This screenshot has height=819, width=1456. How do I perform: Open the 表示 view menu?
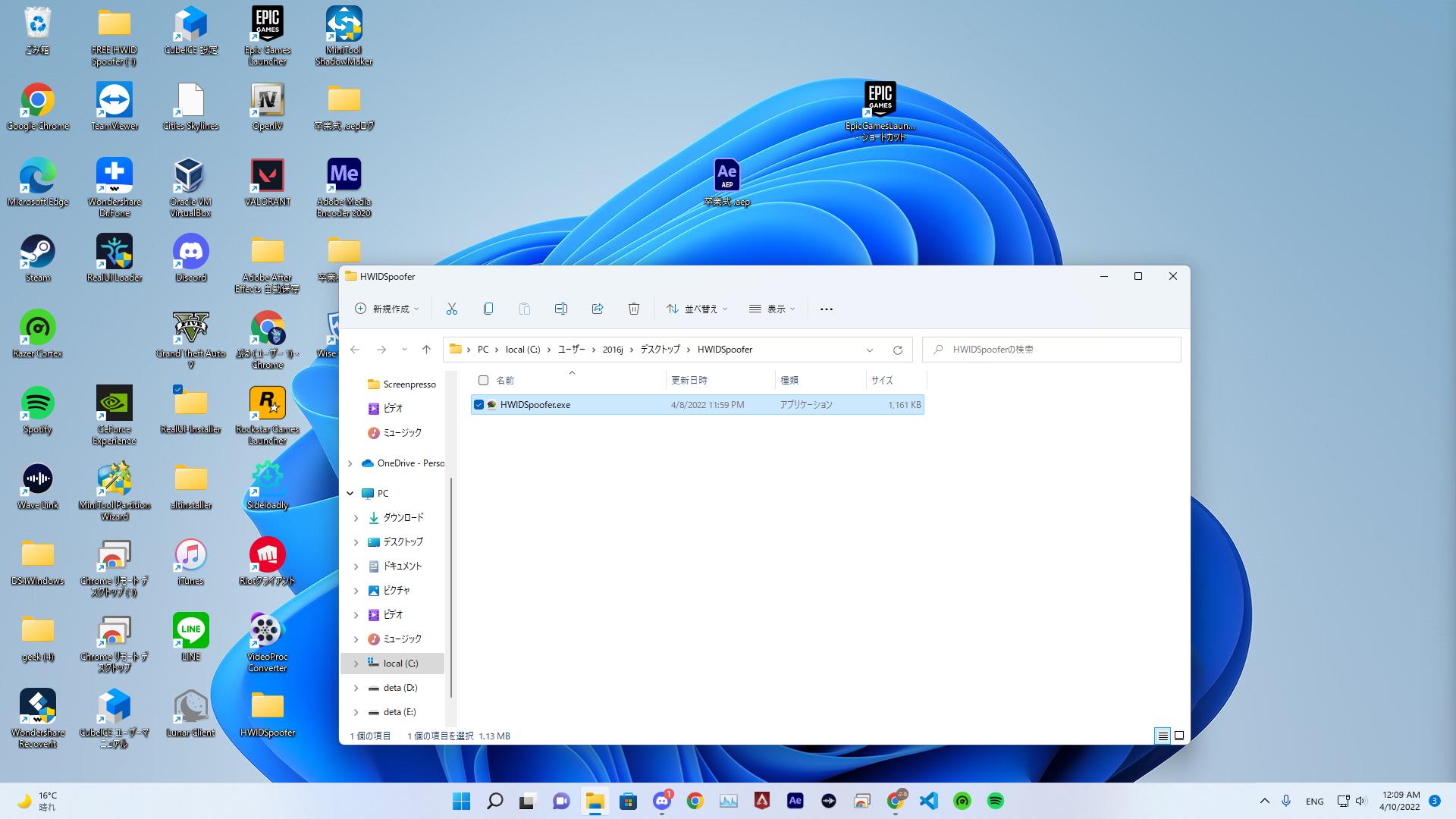(x=772, y=309)
